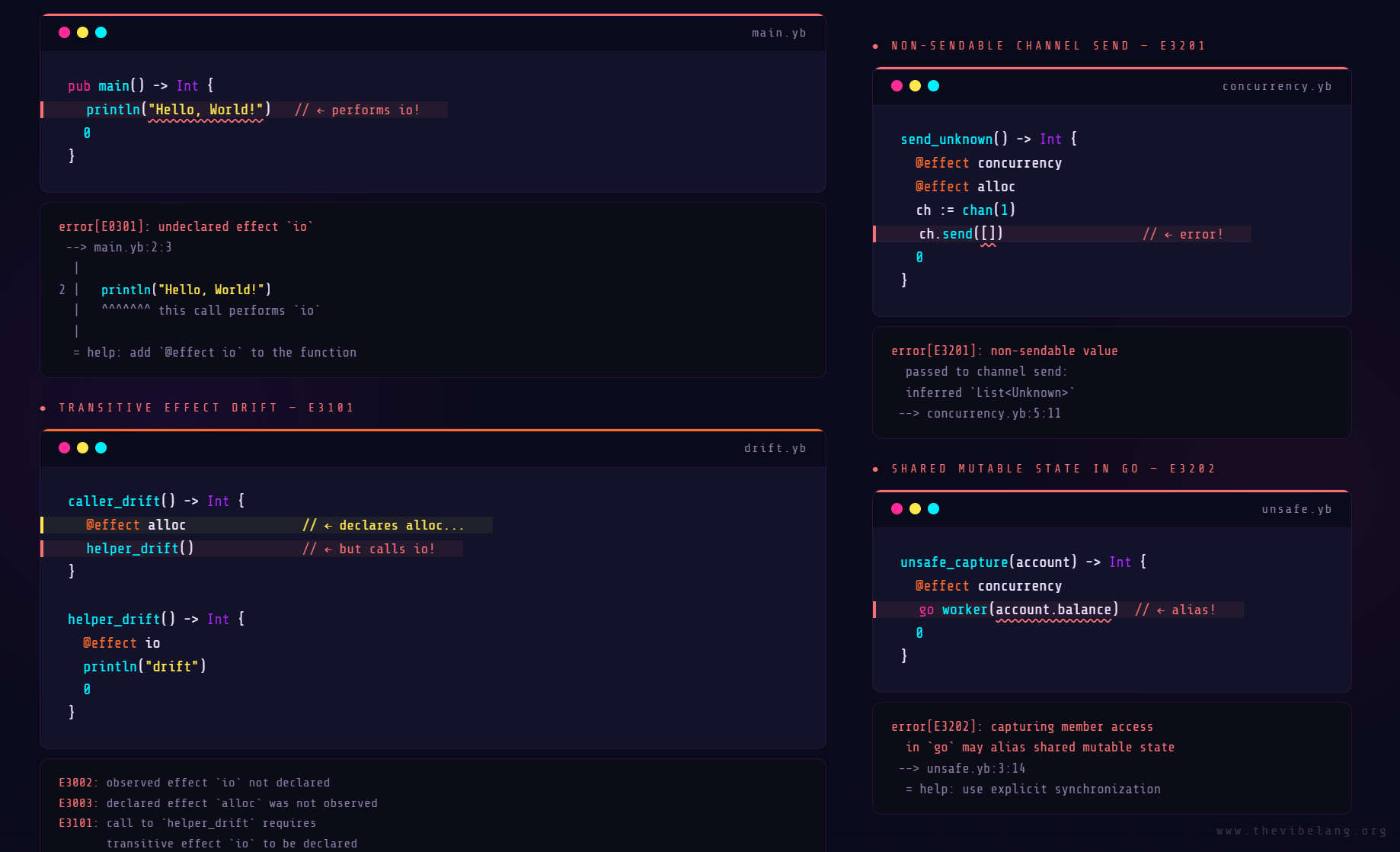Click cyan dot in drift.yb window
Image resolution: width=1400 pixels, height=852 pixels.
[101, 447]
